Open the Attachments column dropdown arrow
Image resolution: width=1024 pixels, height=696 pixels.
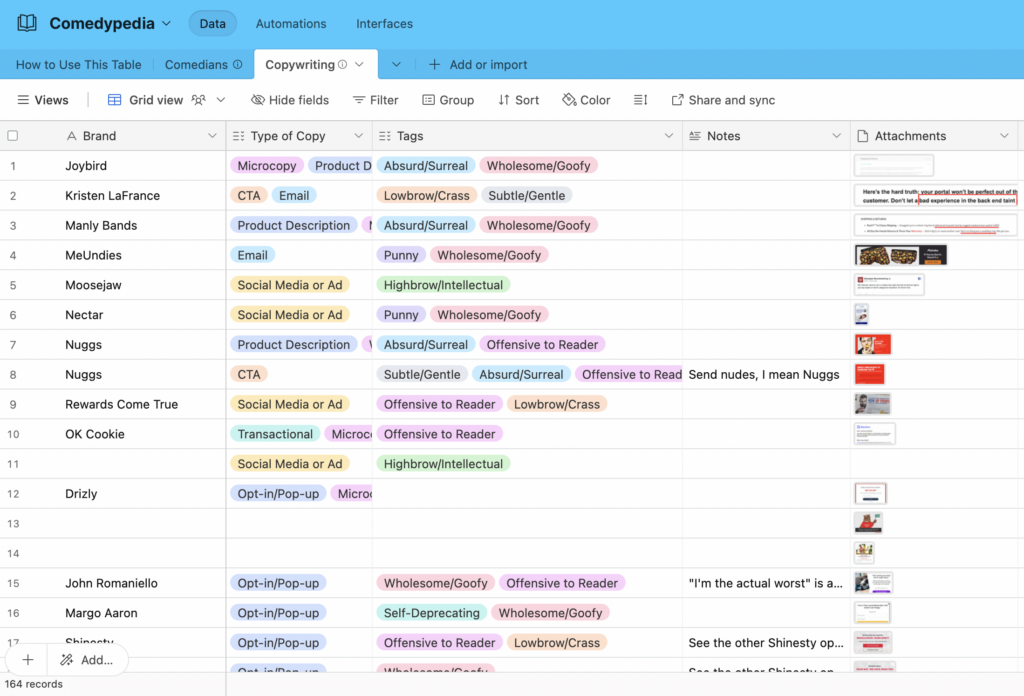point(1004,136)
